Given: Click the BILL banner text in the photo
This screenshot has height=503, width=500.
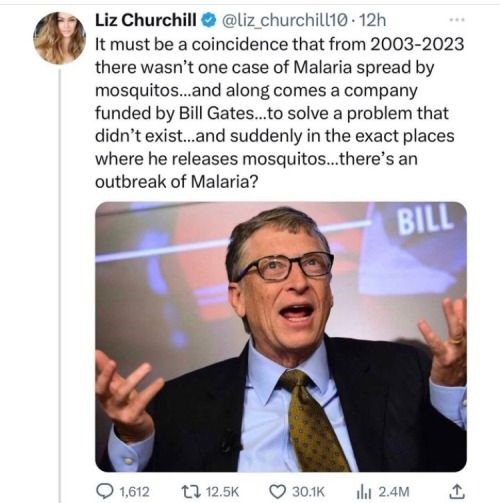Looking at the screenshot, I should click(425, 218).
